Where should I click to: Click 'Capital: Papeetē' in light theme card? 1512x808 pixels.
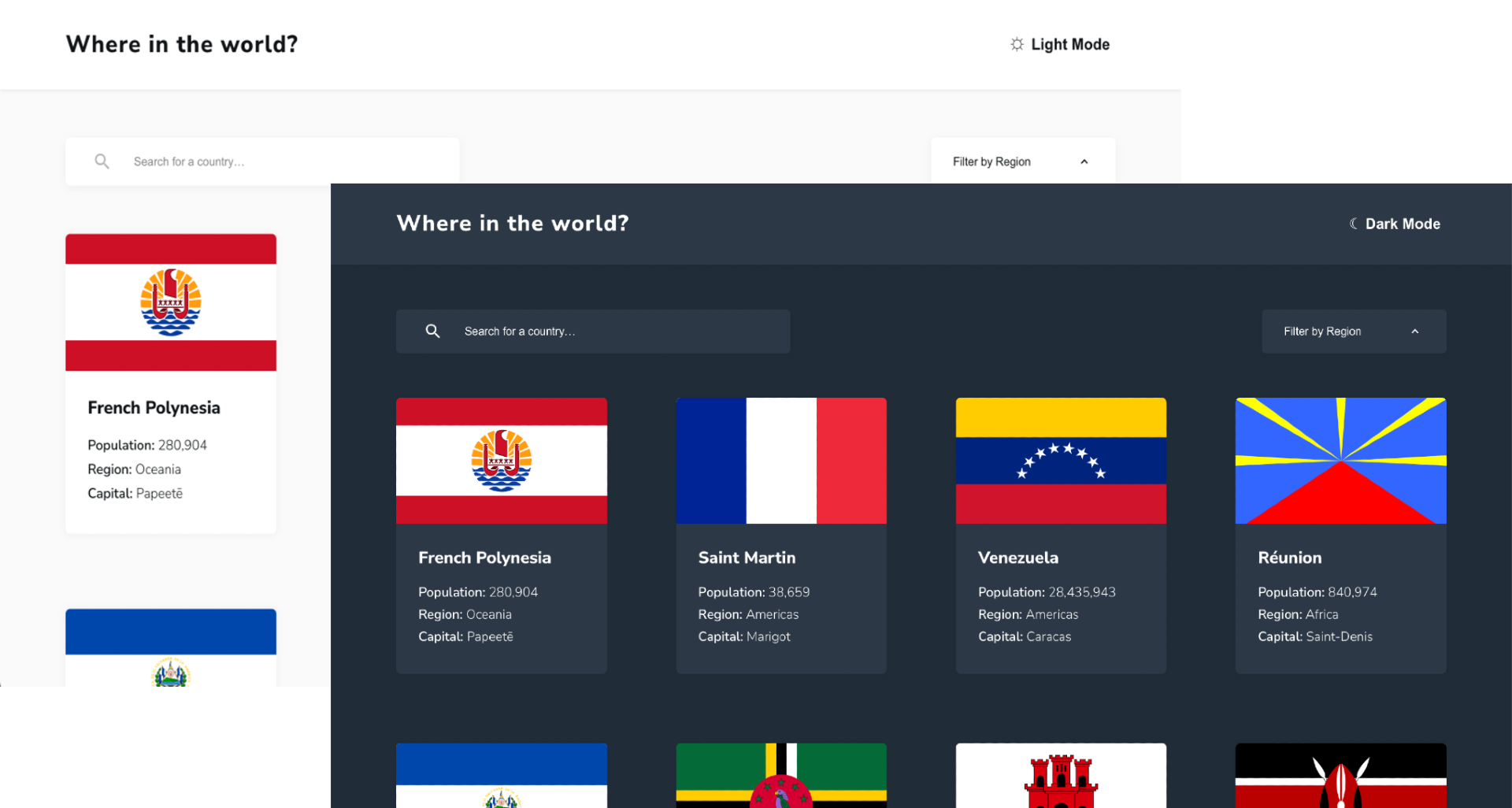click(135, 494)
